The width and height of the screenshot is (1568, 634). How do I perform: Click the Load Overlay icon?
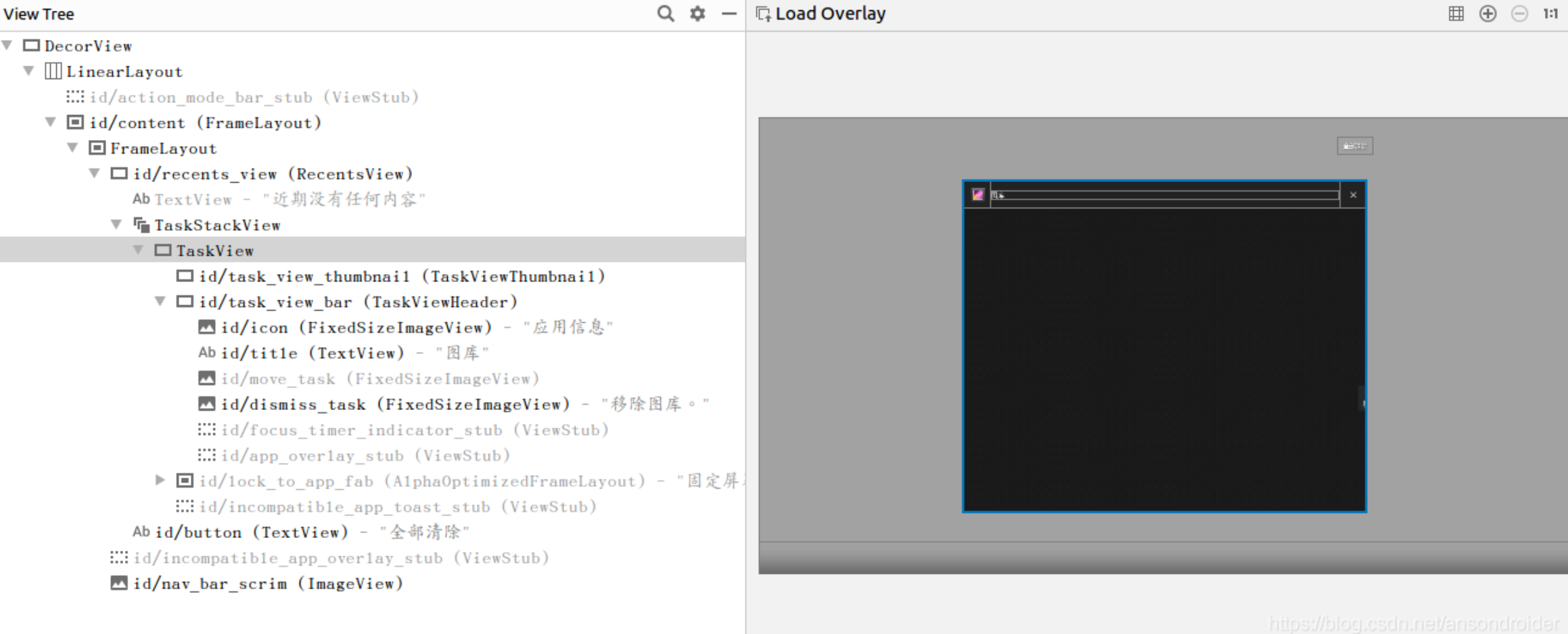(x=764, y=13)
